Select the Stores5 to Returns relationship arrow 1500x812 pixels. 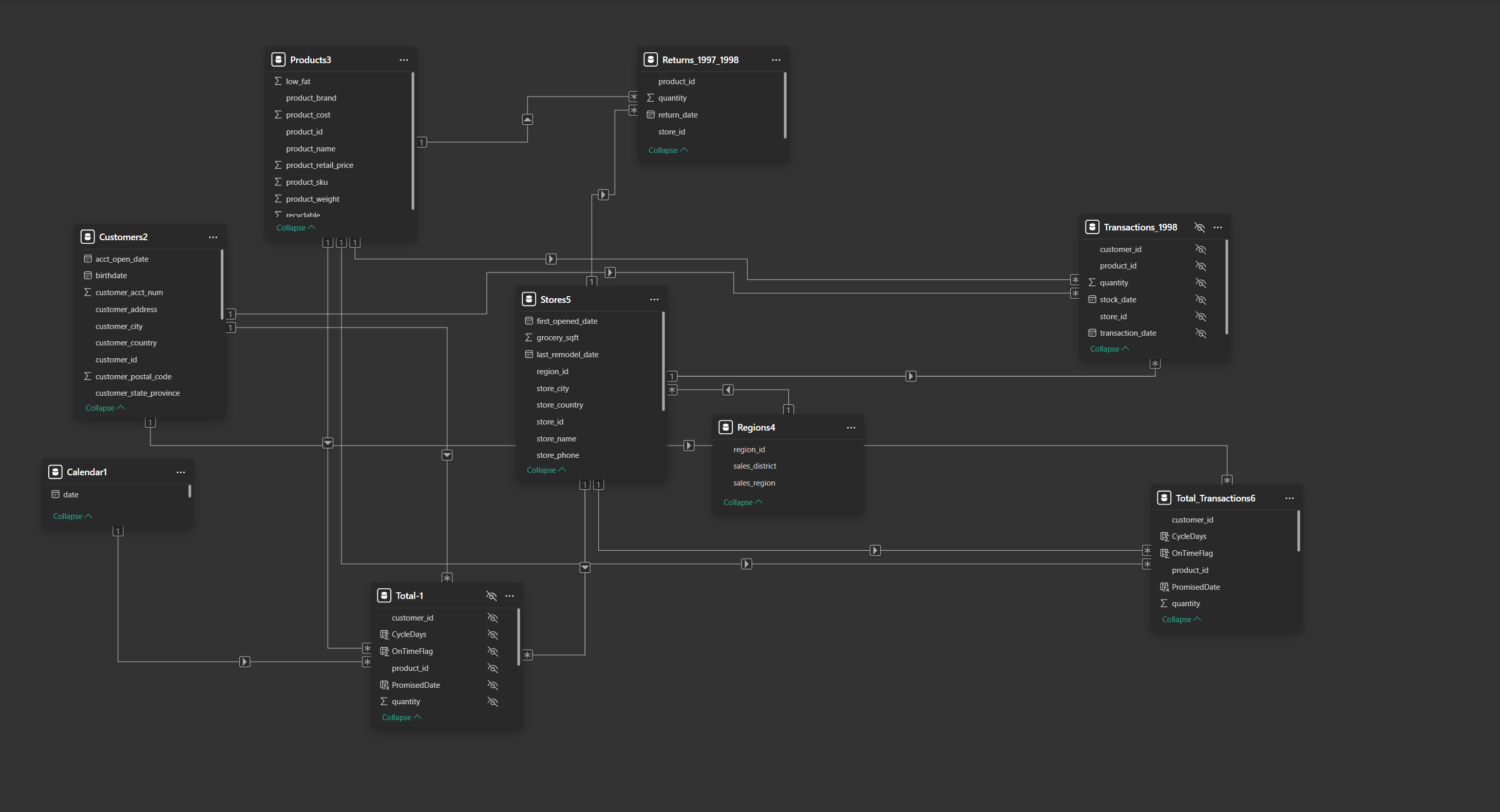(603, 195)
